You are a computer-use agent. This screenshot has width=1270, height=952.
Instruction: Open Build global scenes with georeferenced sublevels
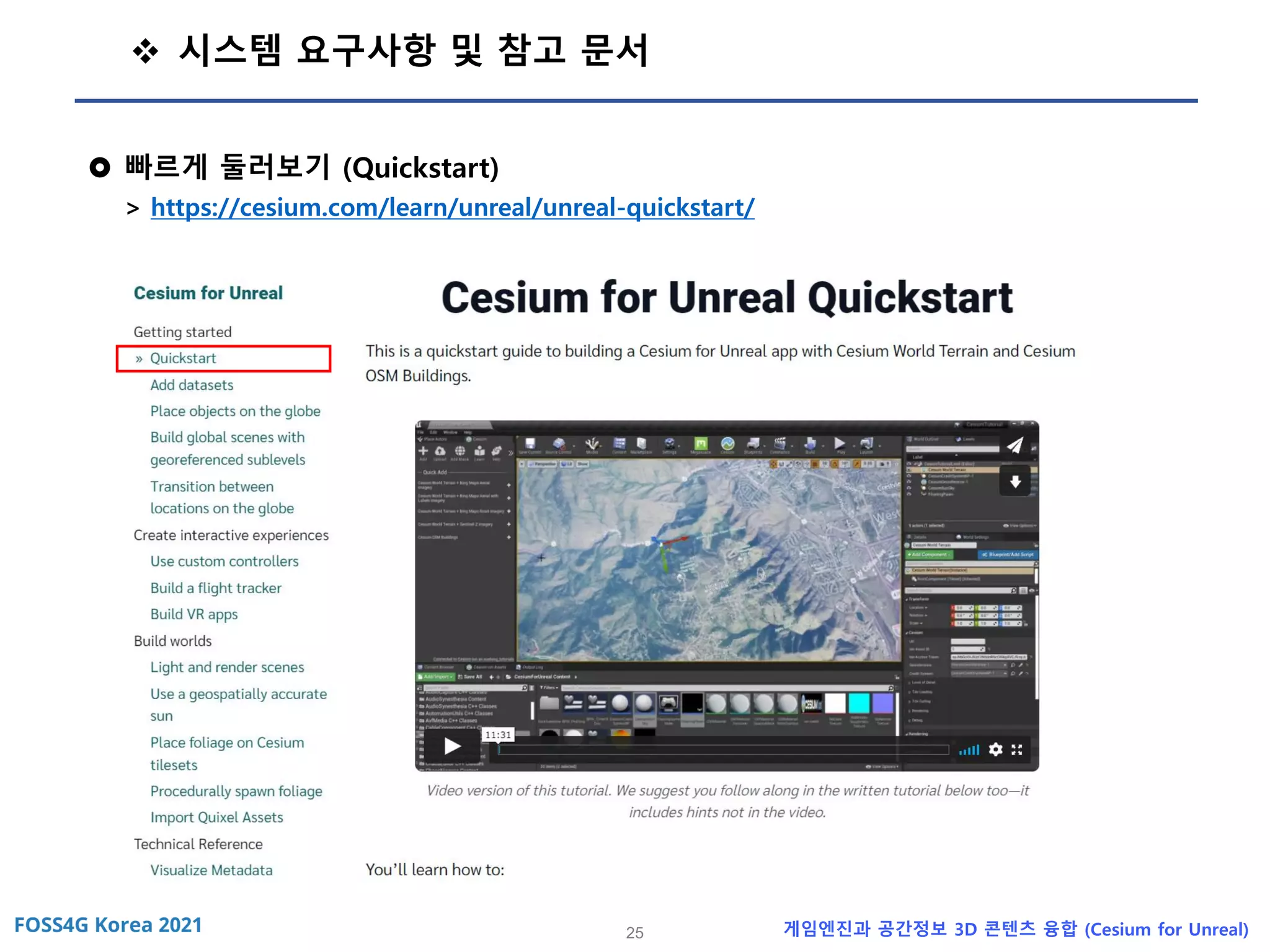click(228, 448)
